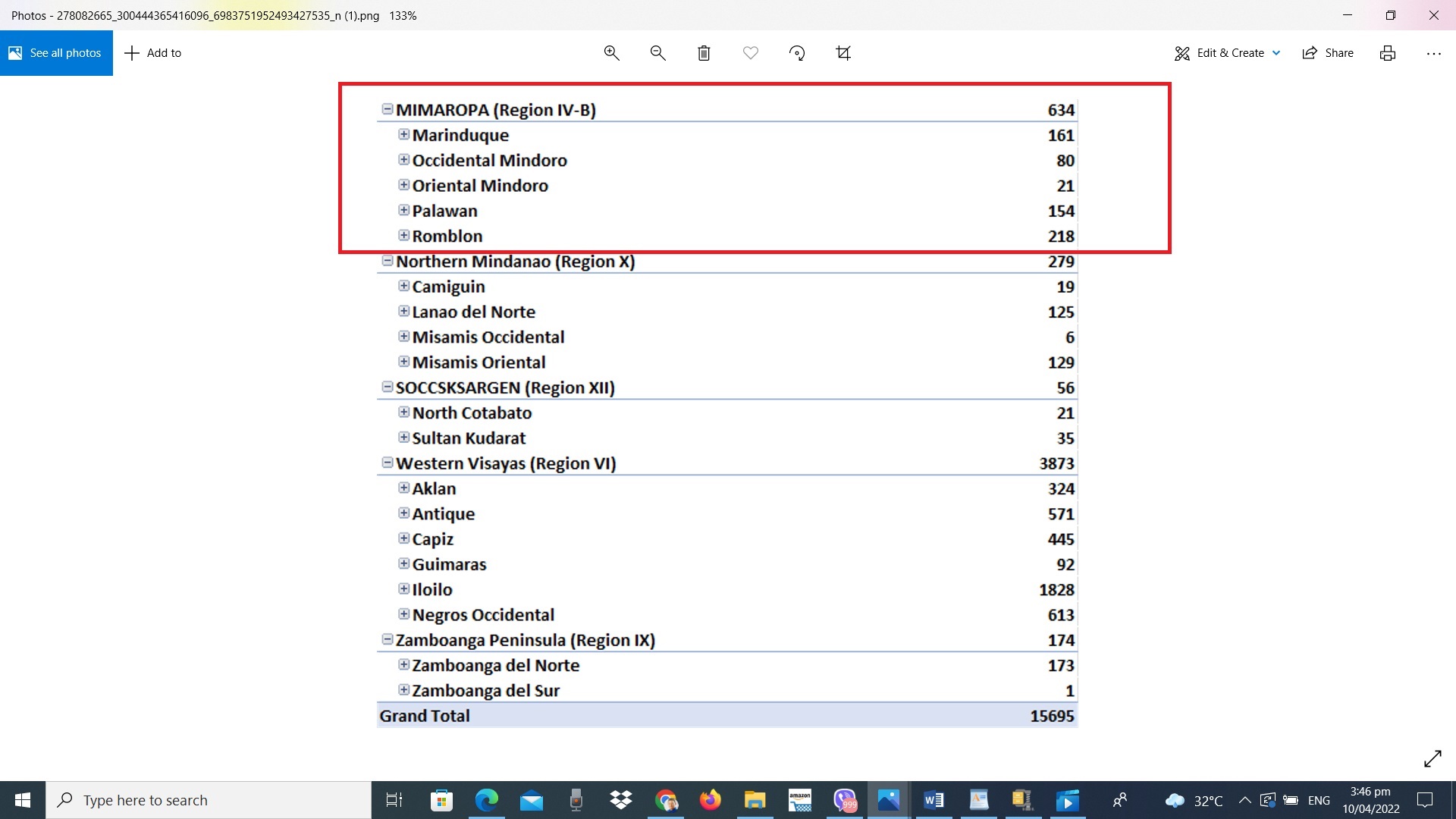Click the Grand Total row label
This screenshot has width=1456, height=819.
point(425,716)
